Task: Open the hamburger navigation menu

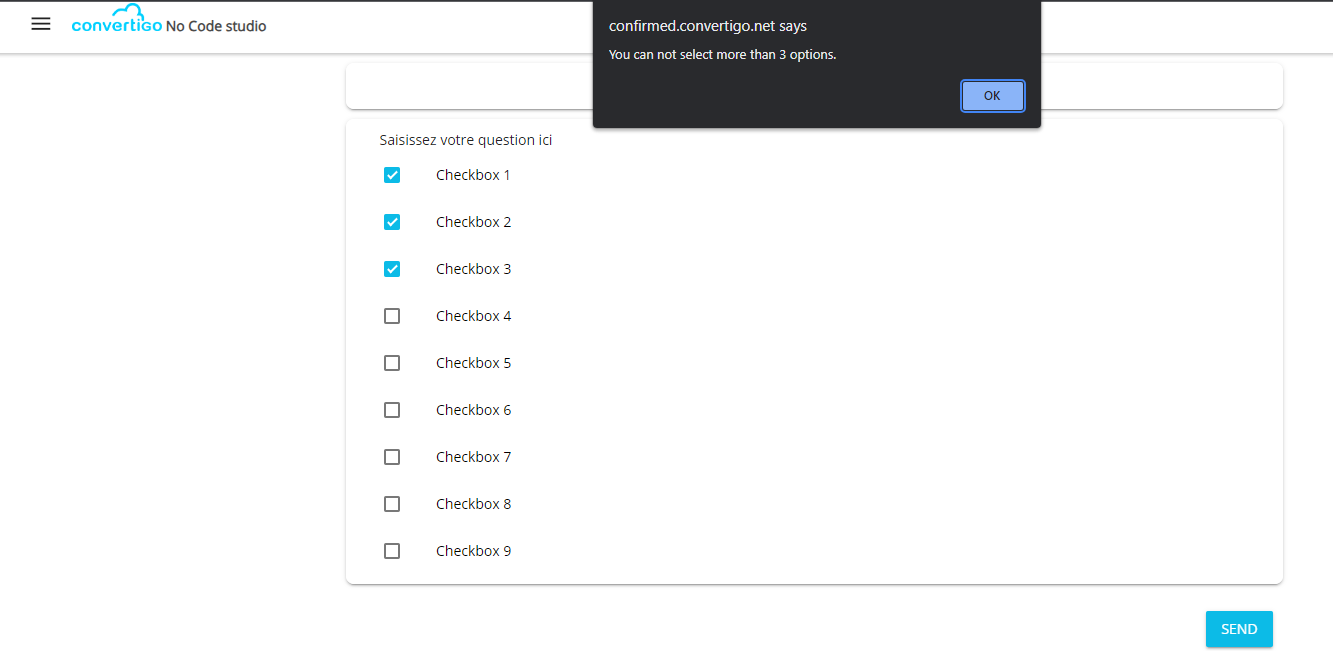Action: click(41, 25)
